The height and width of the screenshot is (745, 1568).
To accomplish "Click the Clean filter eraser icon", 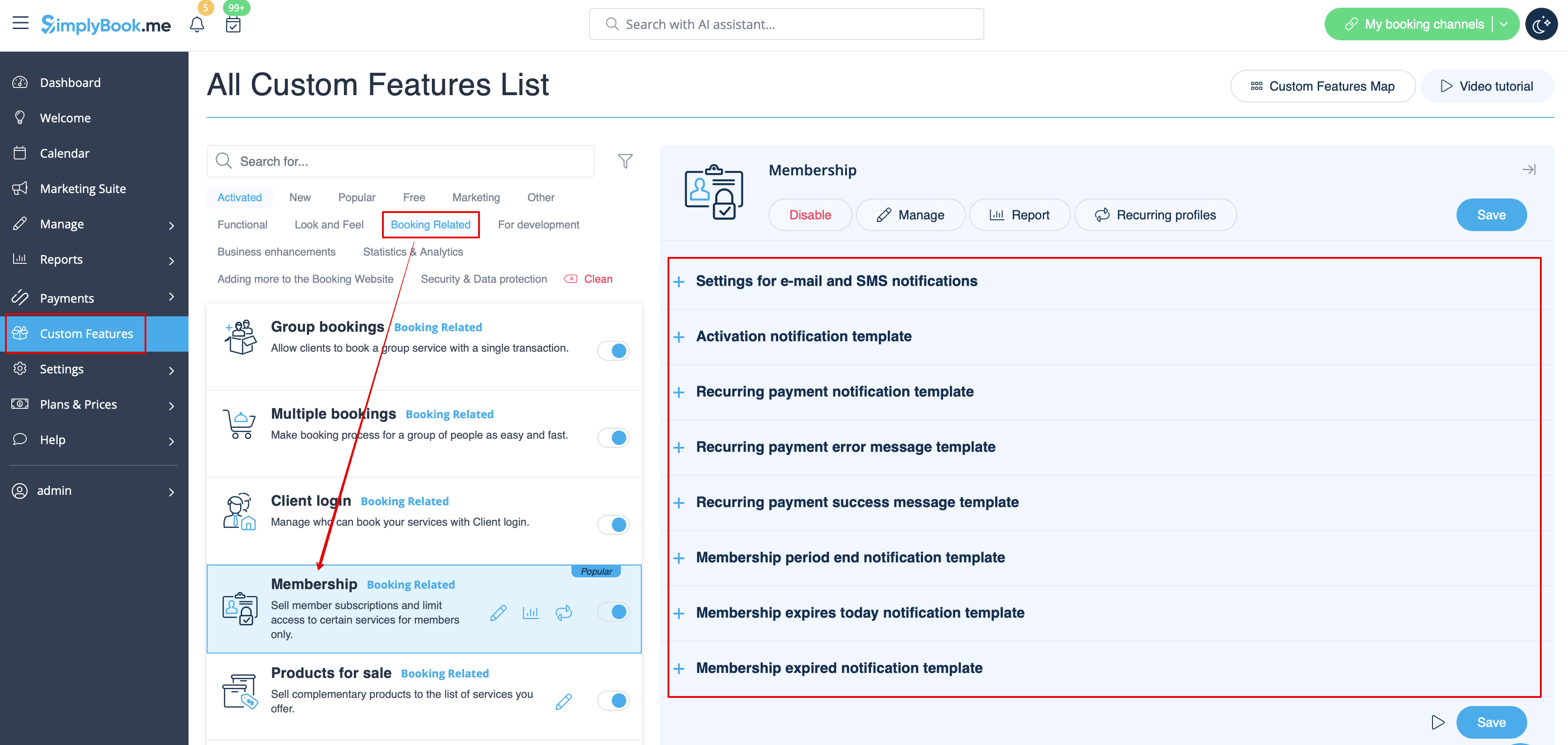I will coord(571,279).
